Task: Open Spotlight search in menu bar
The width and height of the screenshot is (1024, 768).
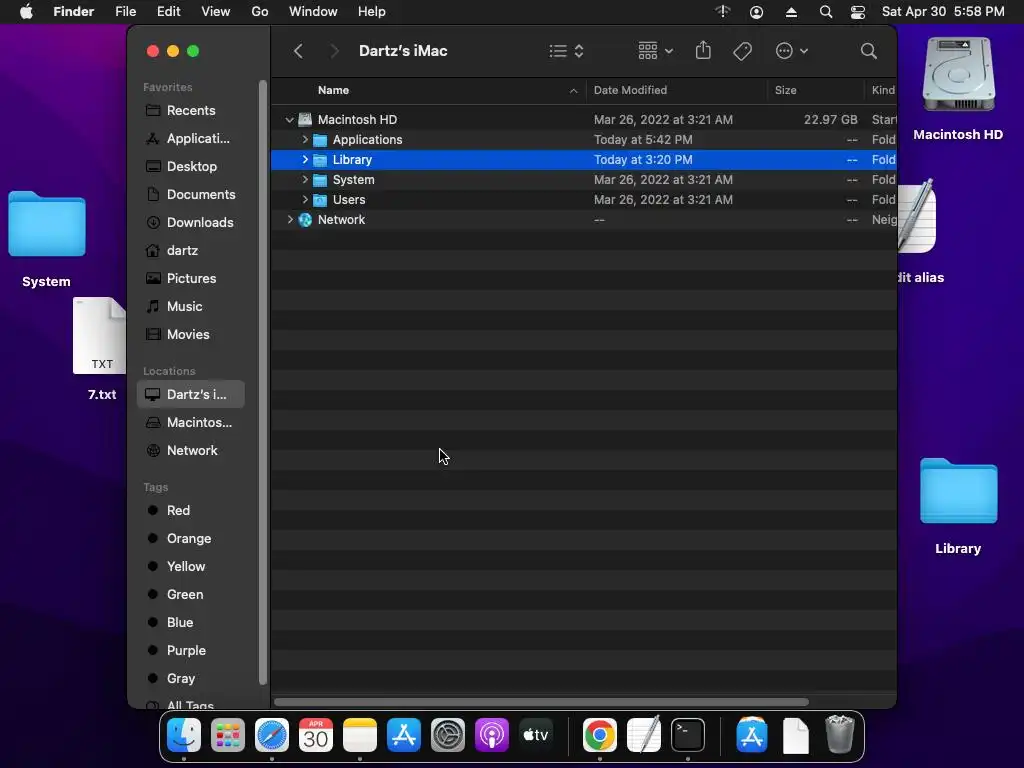Action: tap(825, 12)
